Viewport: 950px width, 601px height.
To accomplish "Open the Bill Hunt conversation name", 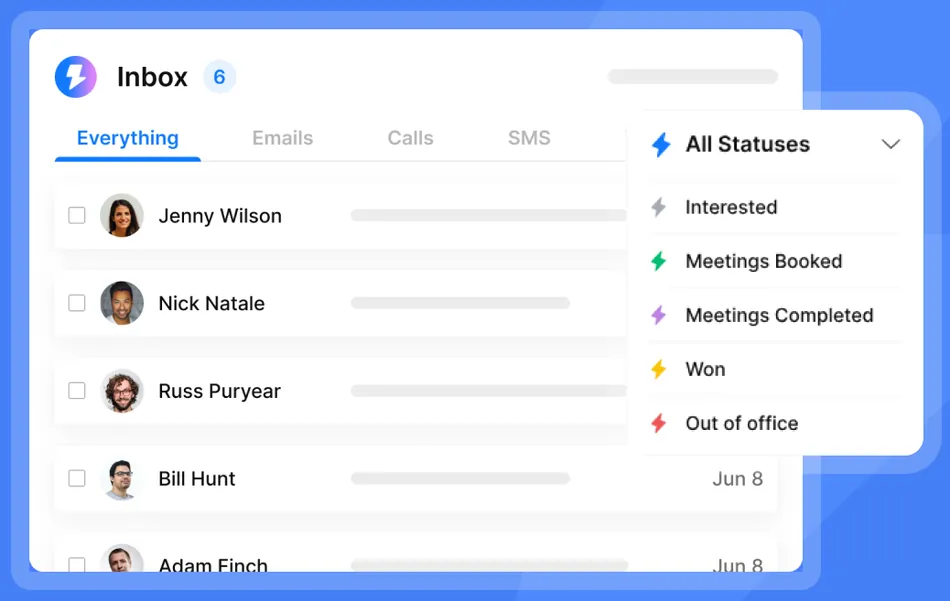I will click(196, 479).
